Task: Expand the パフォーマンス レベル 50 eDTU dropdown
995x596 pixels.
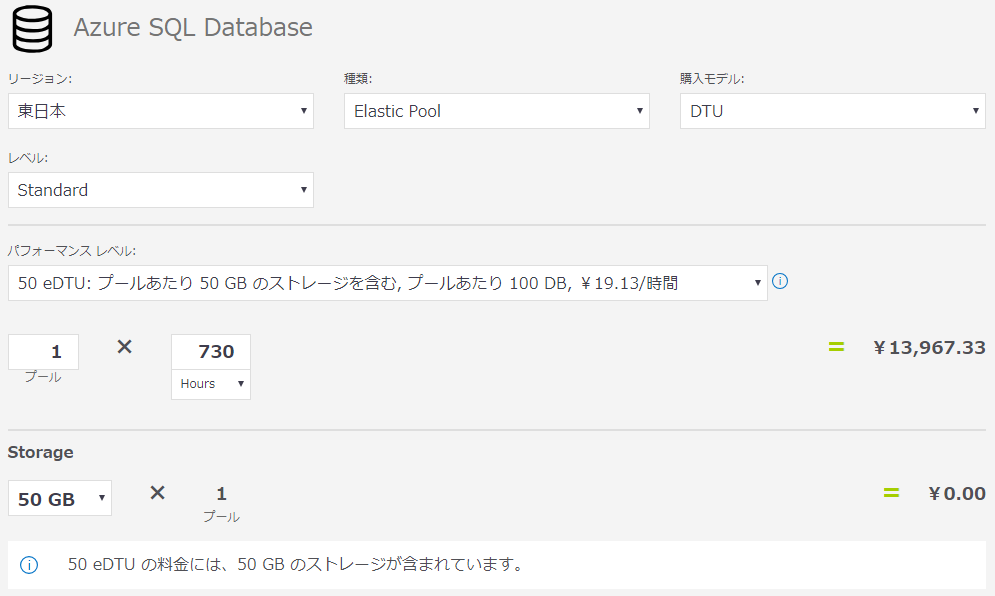Action: tap(388, 283)
